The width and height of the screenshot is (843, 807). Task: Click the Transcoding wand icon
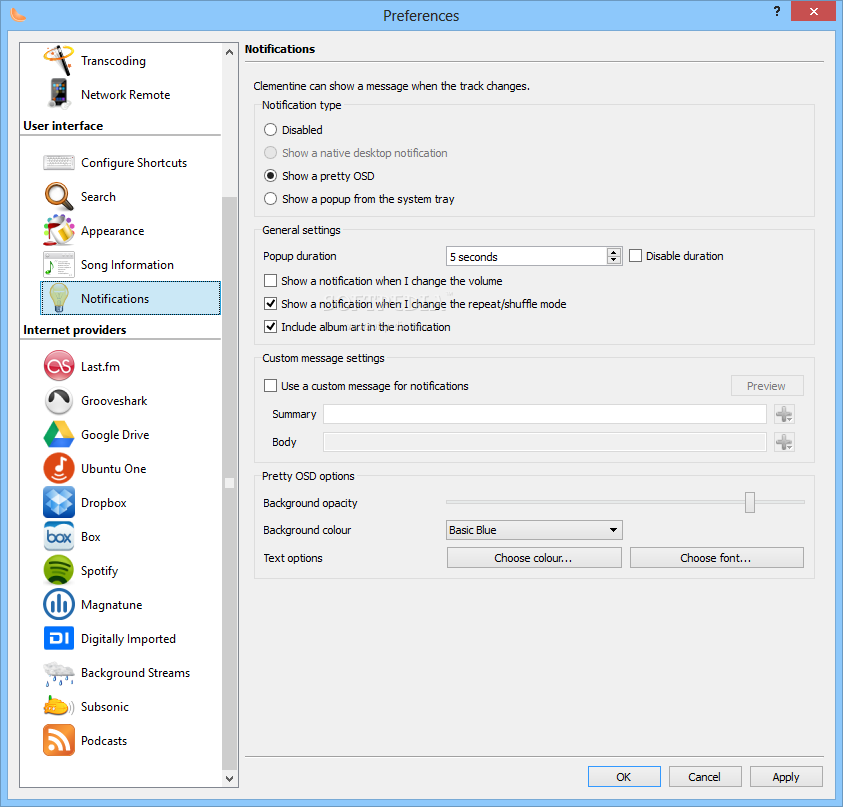coord(59,60)
